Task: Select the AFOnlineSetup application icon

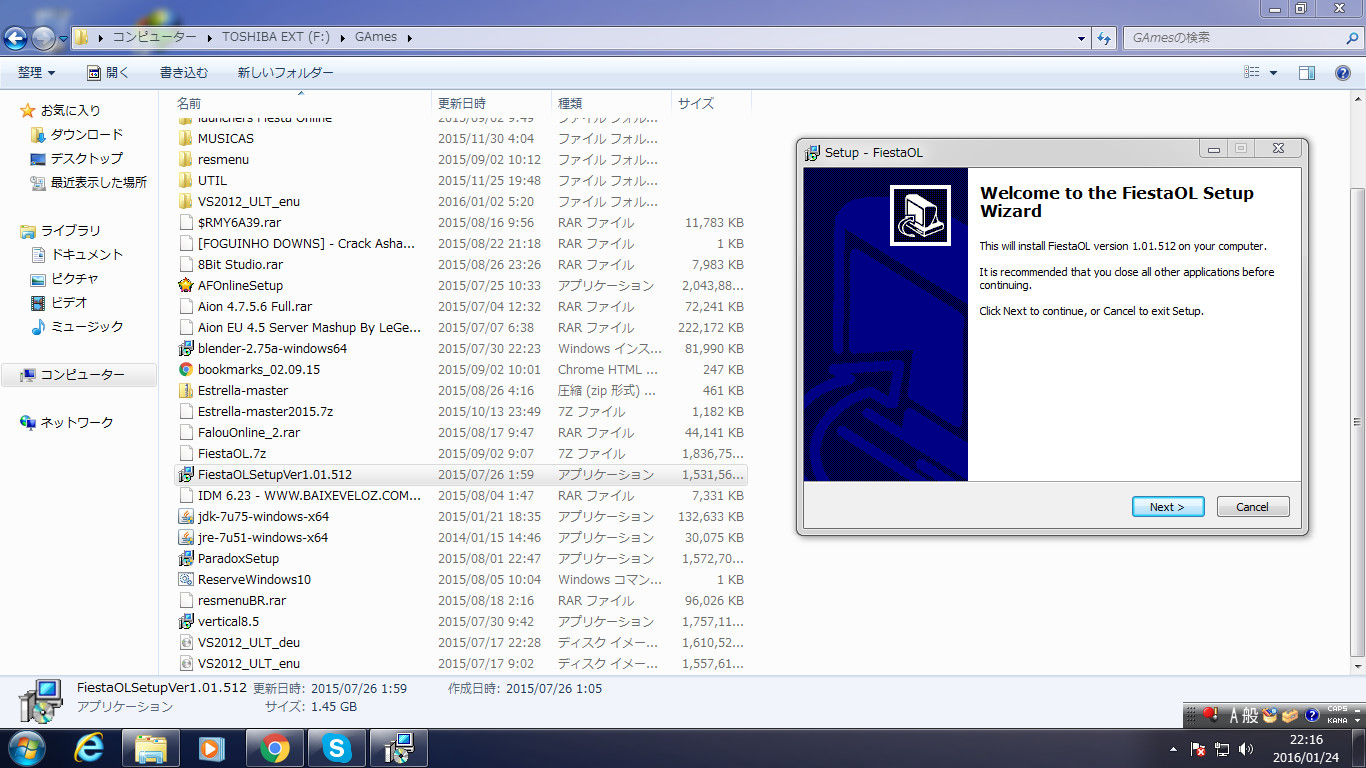Action: (185, 285)
